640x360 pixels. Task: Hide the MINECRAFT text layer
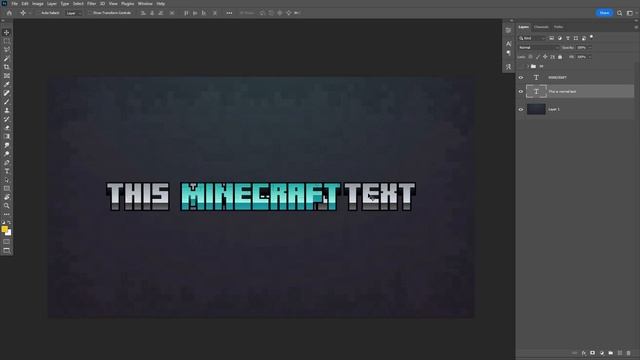coord(521,78)
